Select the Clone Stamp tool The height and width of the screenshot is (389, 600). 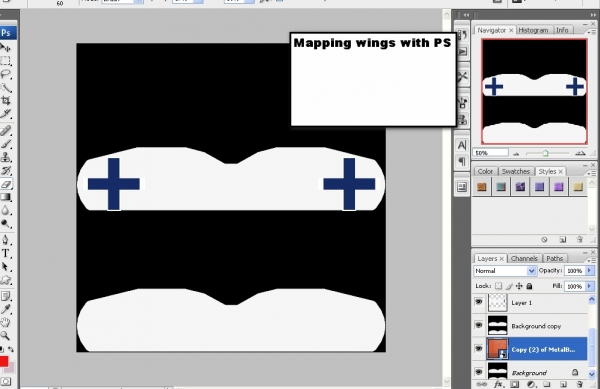point(6,157)
